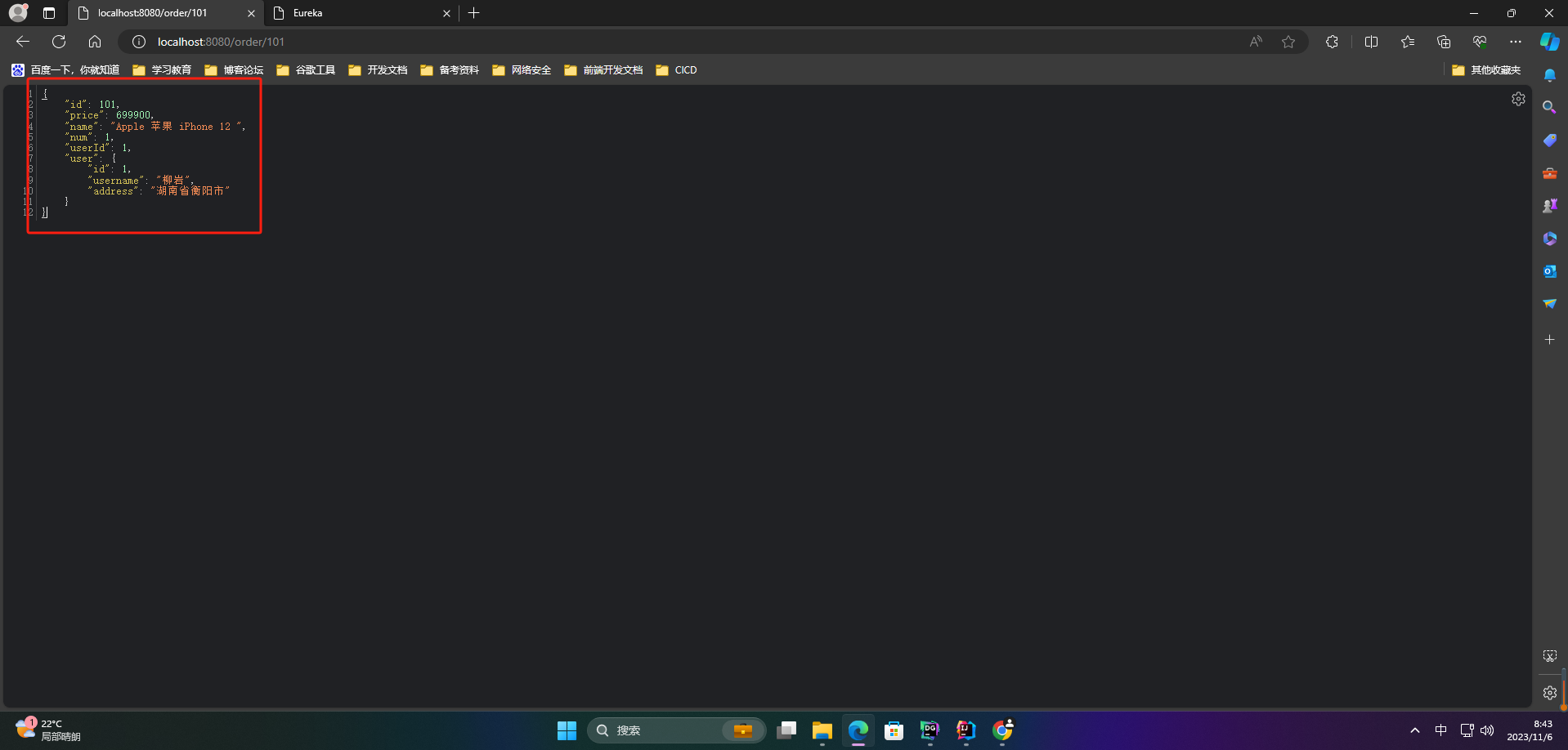
Task: Open File Explorer from the taskbar
Action: pos(822,730)
